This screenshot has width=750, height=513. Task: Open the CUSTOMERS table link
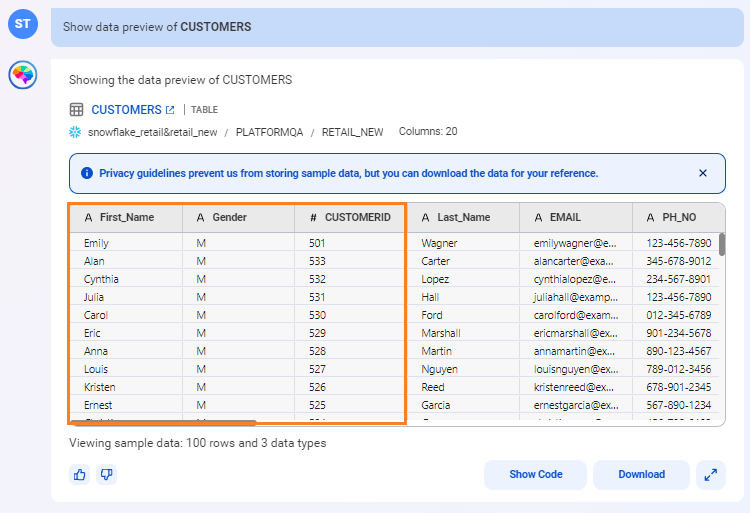pyautogui.click(x=126, y=110)
